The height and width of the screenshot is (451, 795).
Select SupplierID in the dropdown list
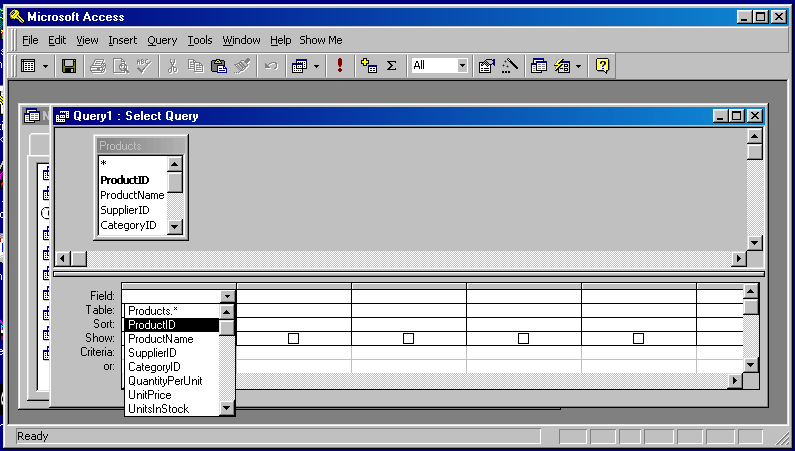[172, 353]
